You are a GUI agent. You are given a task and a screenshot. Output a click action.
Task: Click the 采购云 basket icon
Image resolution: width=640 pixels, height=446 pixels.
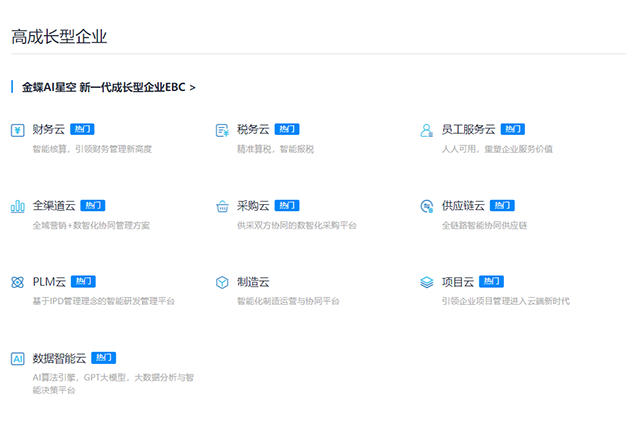222,206
